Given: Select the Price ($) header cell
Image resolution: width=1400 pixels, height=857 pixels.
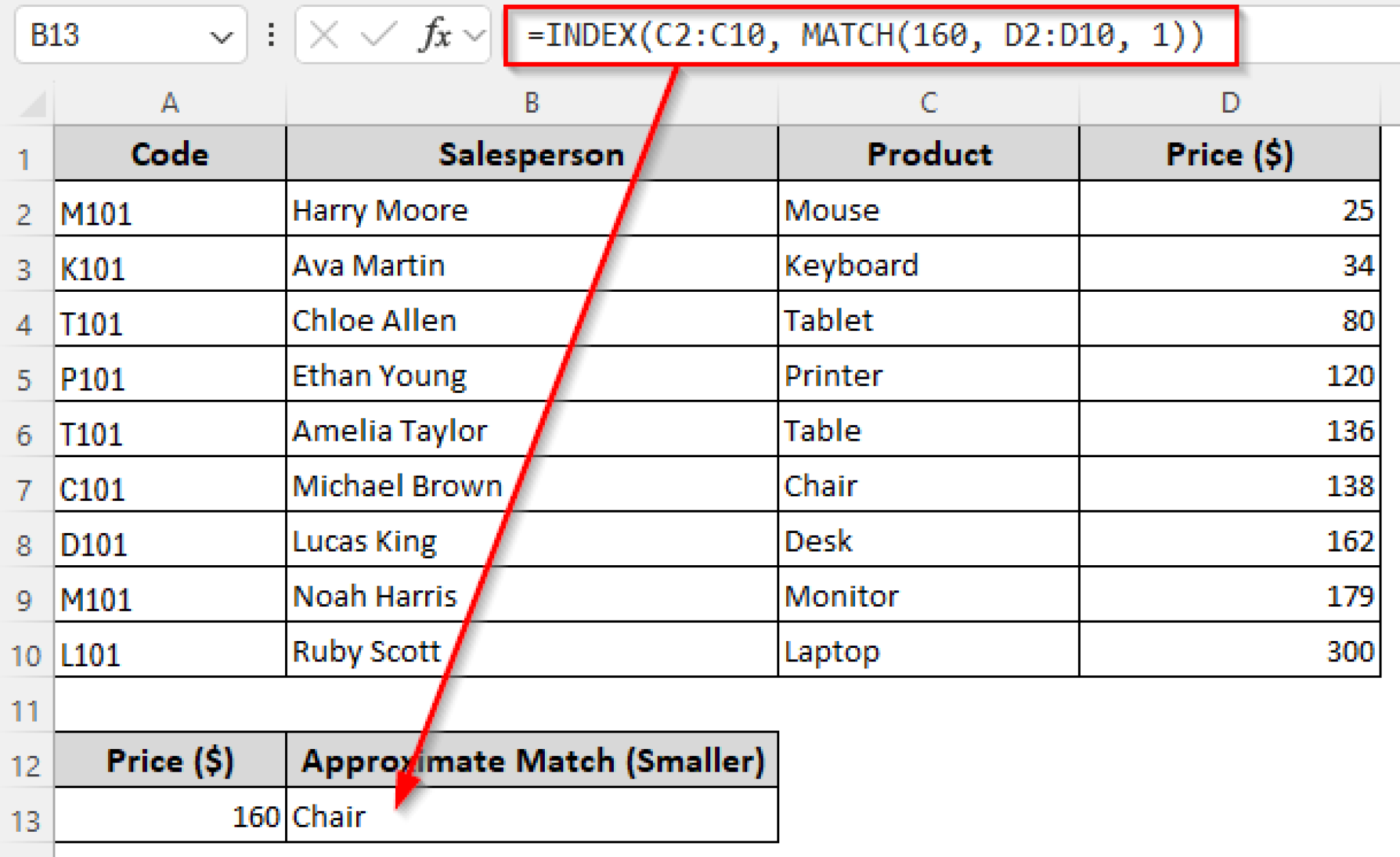Looking at the screenshot, I should (x=1230, y=154).
